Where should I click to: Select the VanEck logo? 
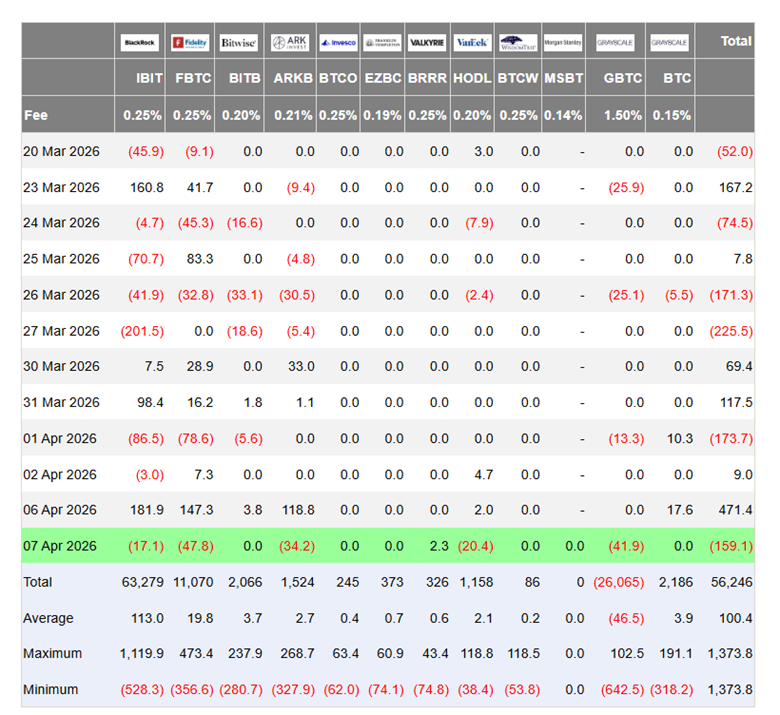pos(471,43)
